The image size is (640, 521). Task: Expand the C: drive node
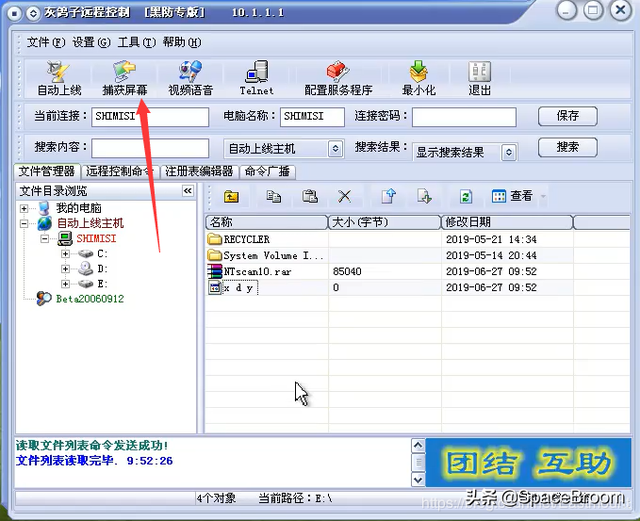(x=65, y=254)
